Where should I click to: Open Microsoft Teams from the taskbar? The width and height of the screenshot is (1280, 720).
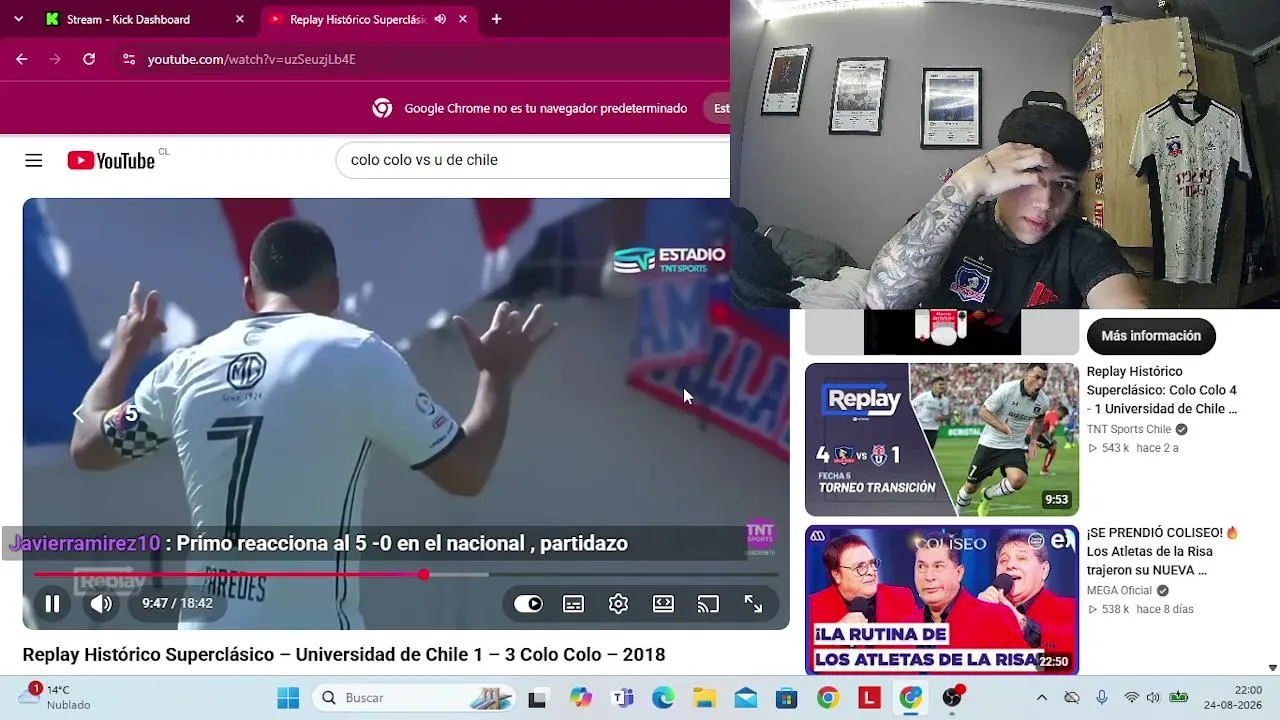(622, 698)
